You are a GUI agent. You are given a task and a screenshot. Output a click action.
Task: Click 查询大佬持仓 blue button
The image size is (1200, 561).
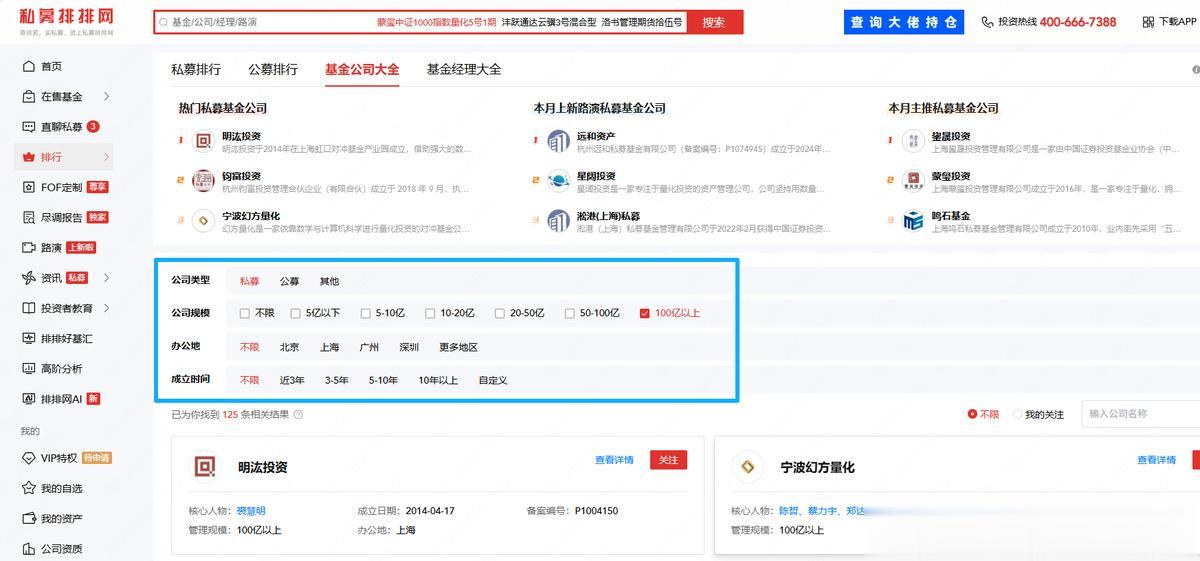coord(903,22)
